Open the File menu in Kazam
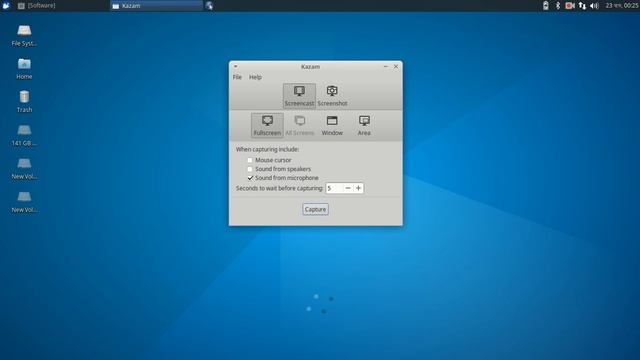 tap(237, 77)
